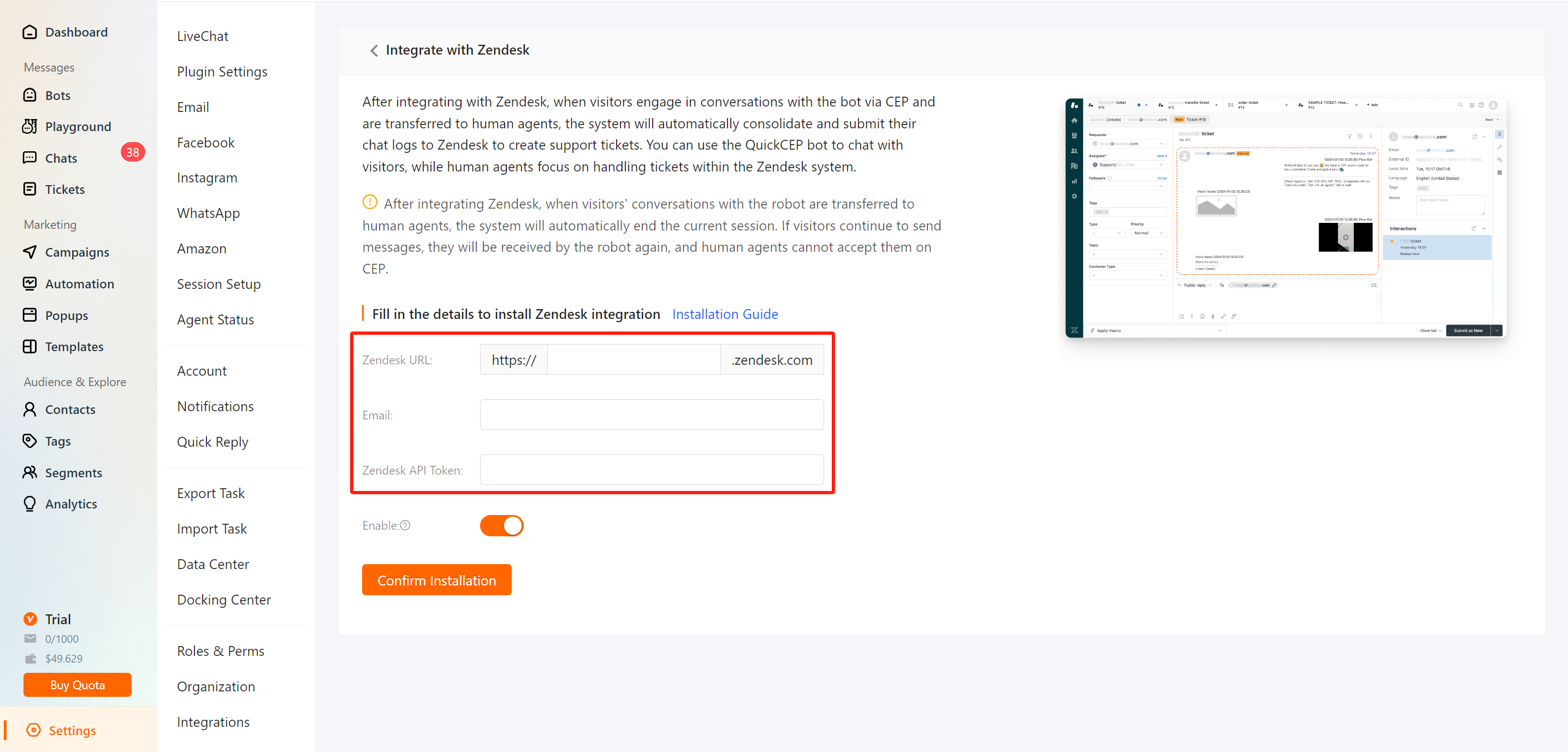Open the Templates icon
This screenshot has height=752, width=1568.
[x=29, y=346]
